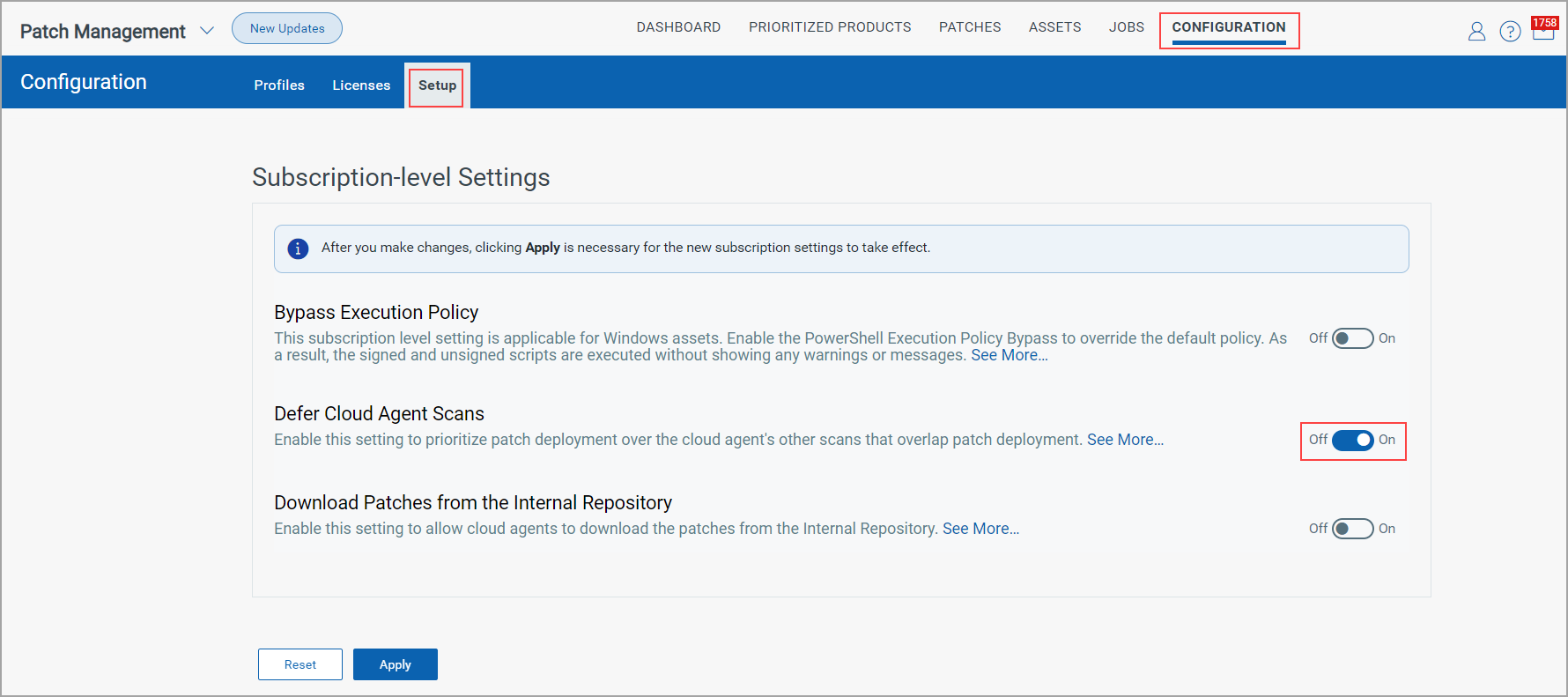Open the Assets tab
Viewport: 1568px width, 697px height.
1054,27
